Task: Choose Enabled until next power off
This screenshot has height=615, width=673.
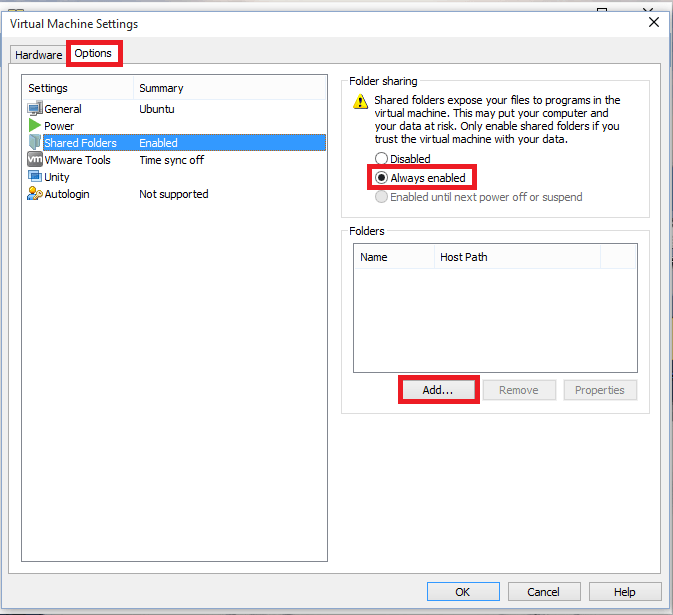Action: [x=381, y=197]
